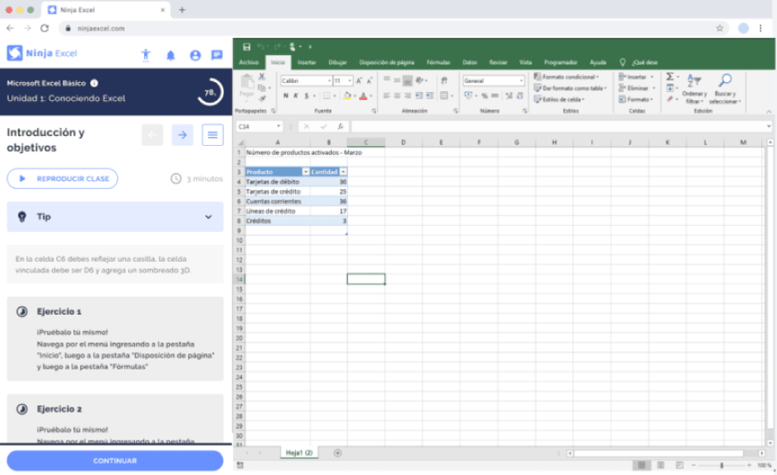Align text to the bottom
The width and height of the screenshot is (777, 475).
coord(407,80)
